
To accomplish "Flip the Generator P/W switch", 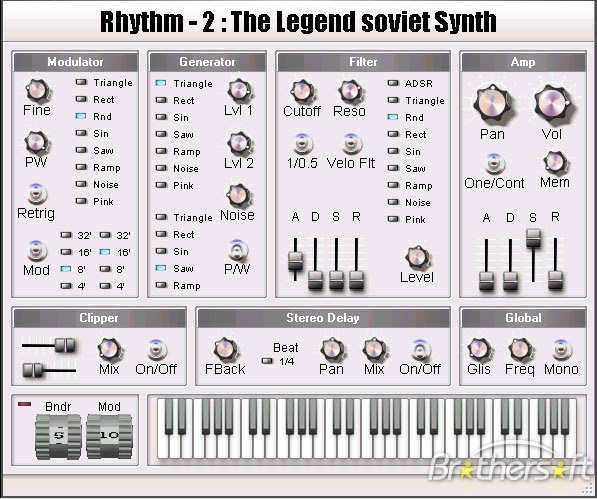I will click(x=238, y=250).
